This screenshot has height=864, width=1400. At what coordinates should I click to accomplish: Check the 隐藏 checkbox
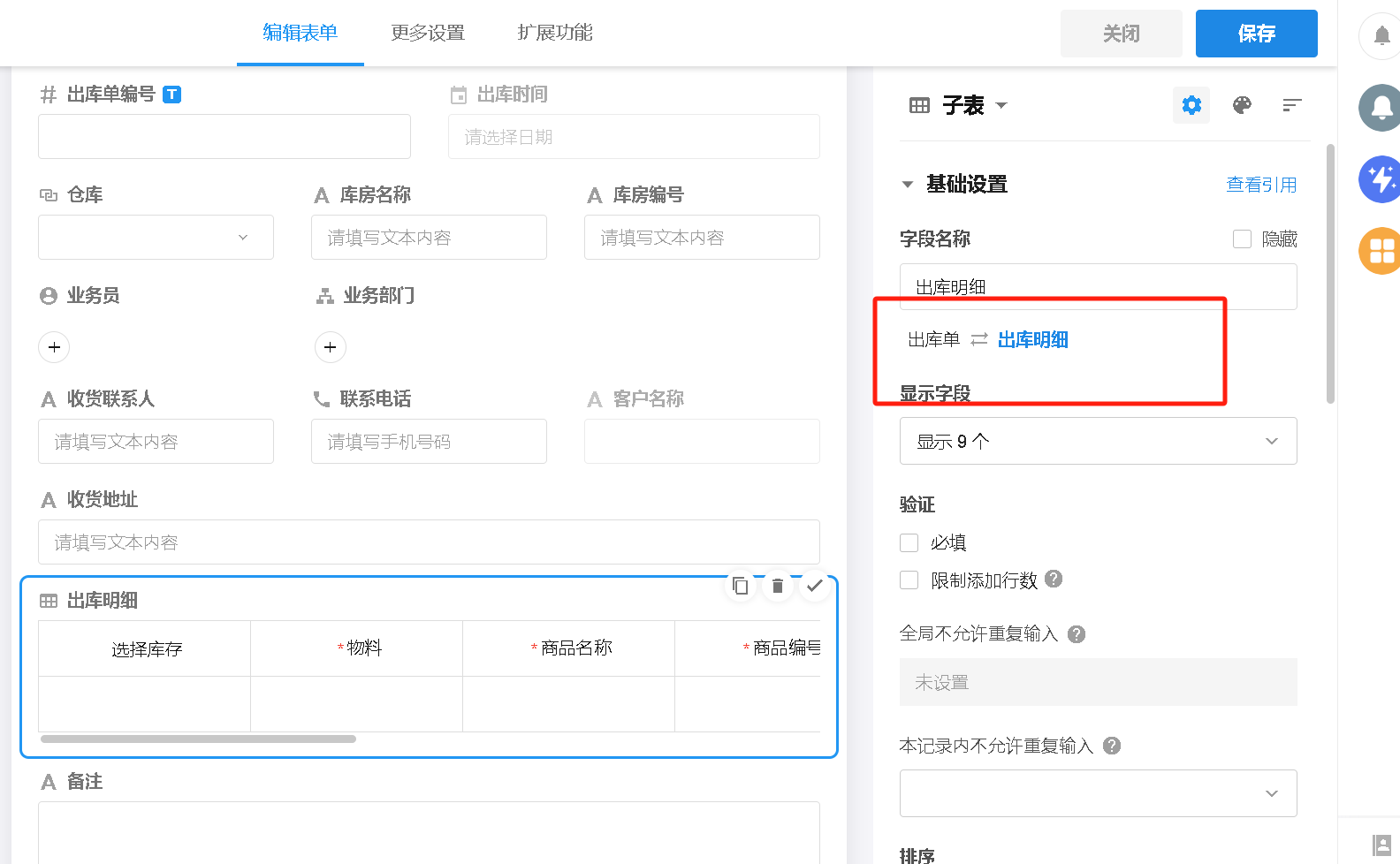click(1242, 239)
